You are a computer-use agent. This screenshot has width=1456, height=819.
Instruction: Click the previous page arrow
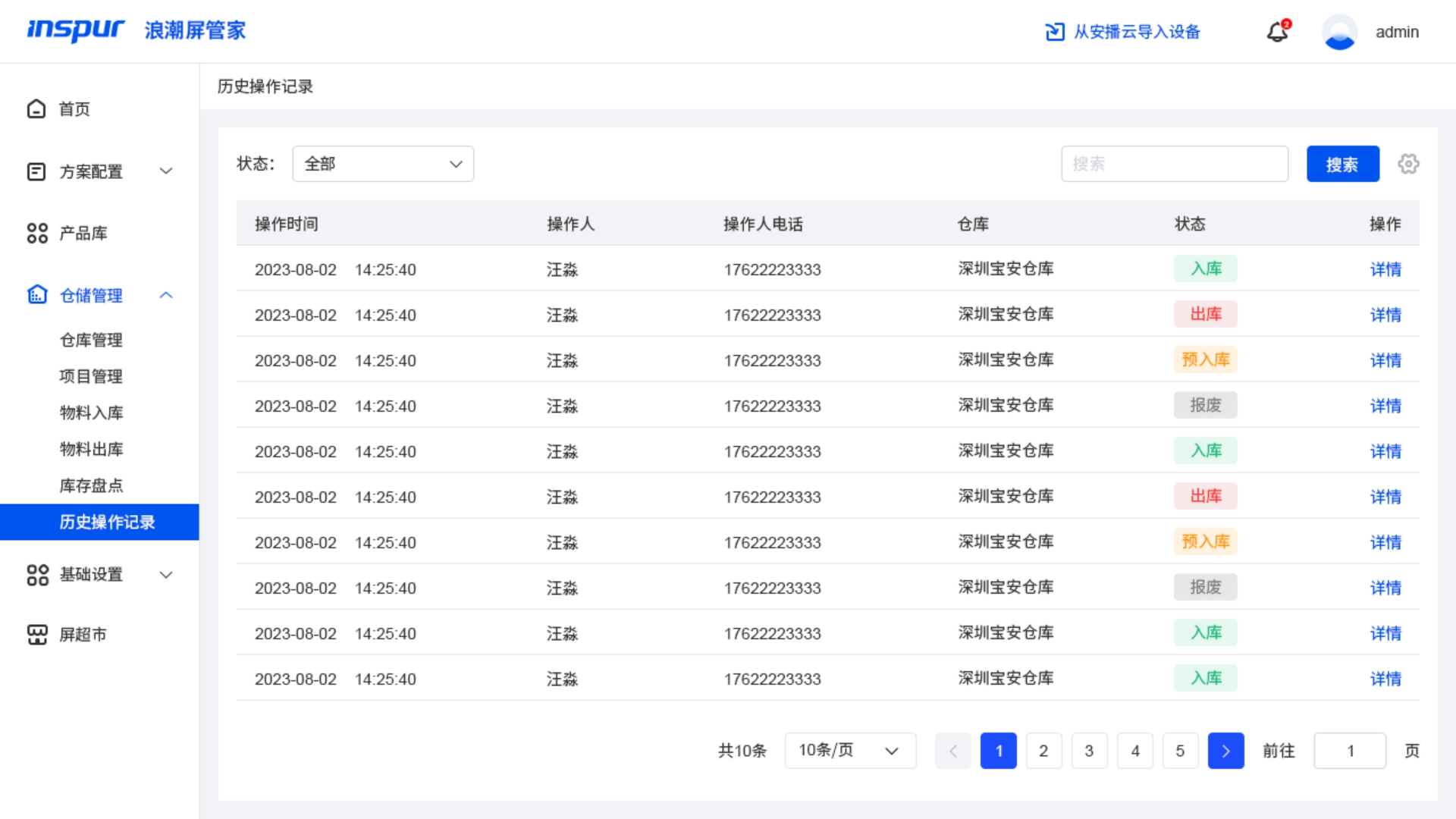click(x=953, y=751)
